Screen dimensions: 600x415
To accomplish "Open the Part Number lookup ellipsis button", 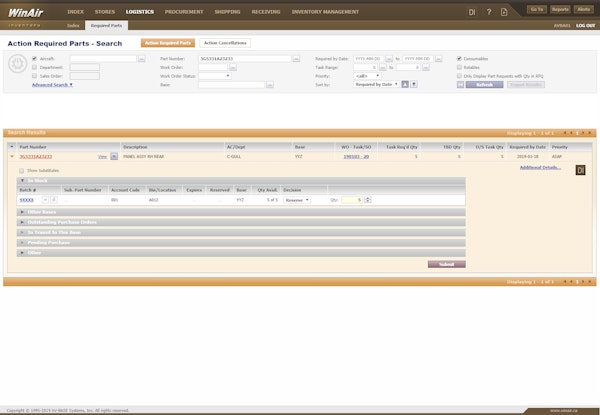I will [296, 59].
